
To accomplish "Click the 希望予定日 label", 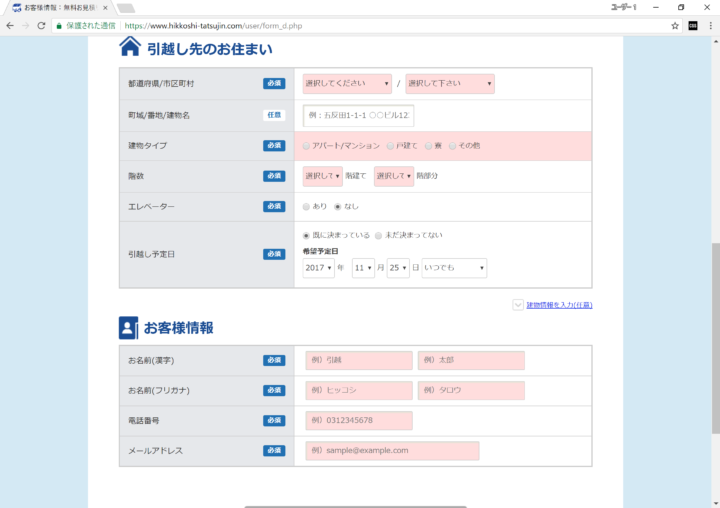I will pos(321,251).
